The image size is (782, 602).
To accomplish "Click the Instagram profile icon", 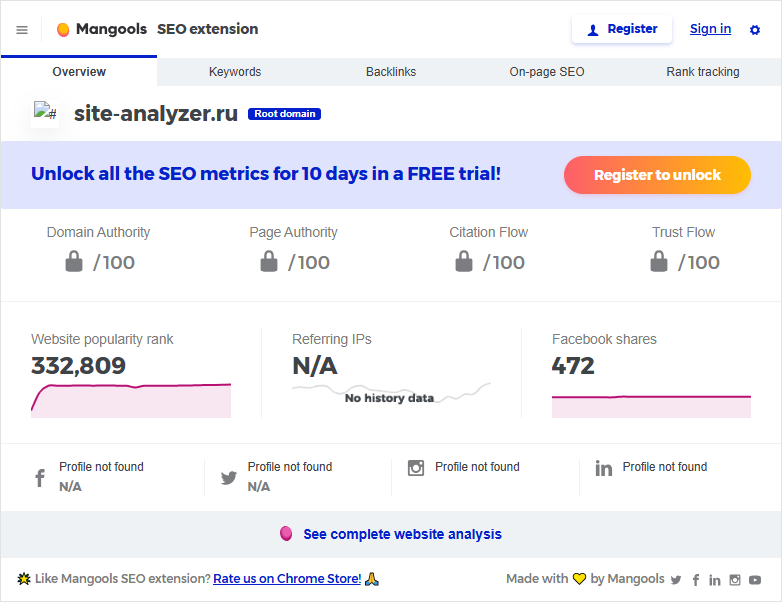I will (x=416, y=468).
